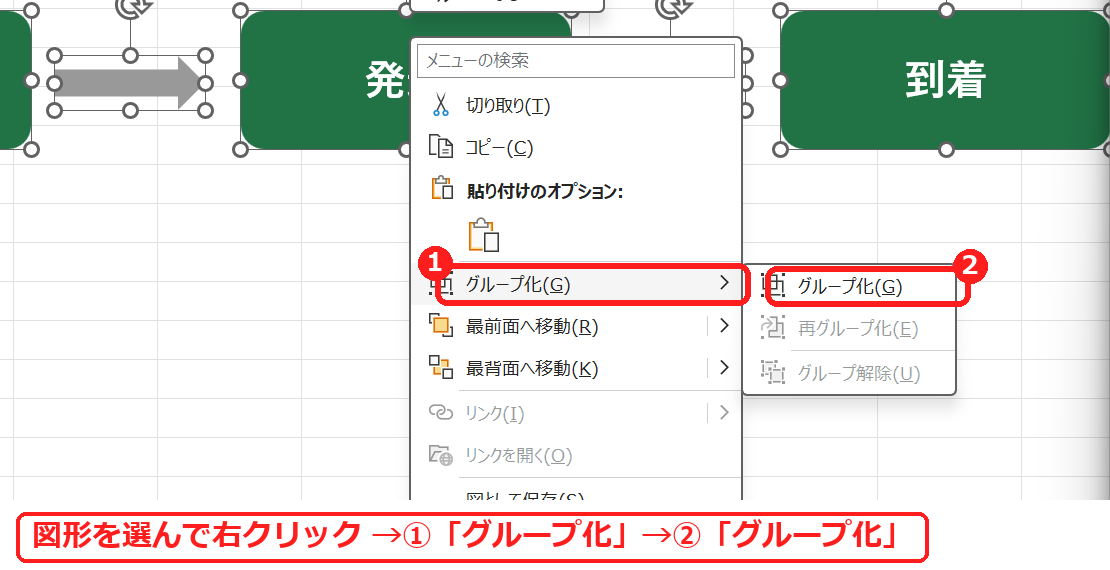Screen dimensions: 1110x570
Task: Click the Copy pages icon
Action: tap(440, 147)
